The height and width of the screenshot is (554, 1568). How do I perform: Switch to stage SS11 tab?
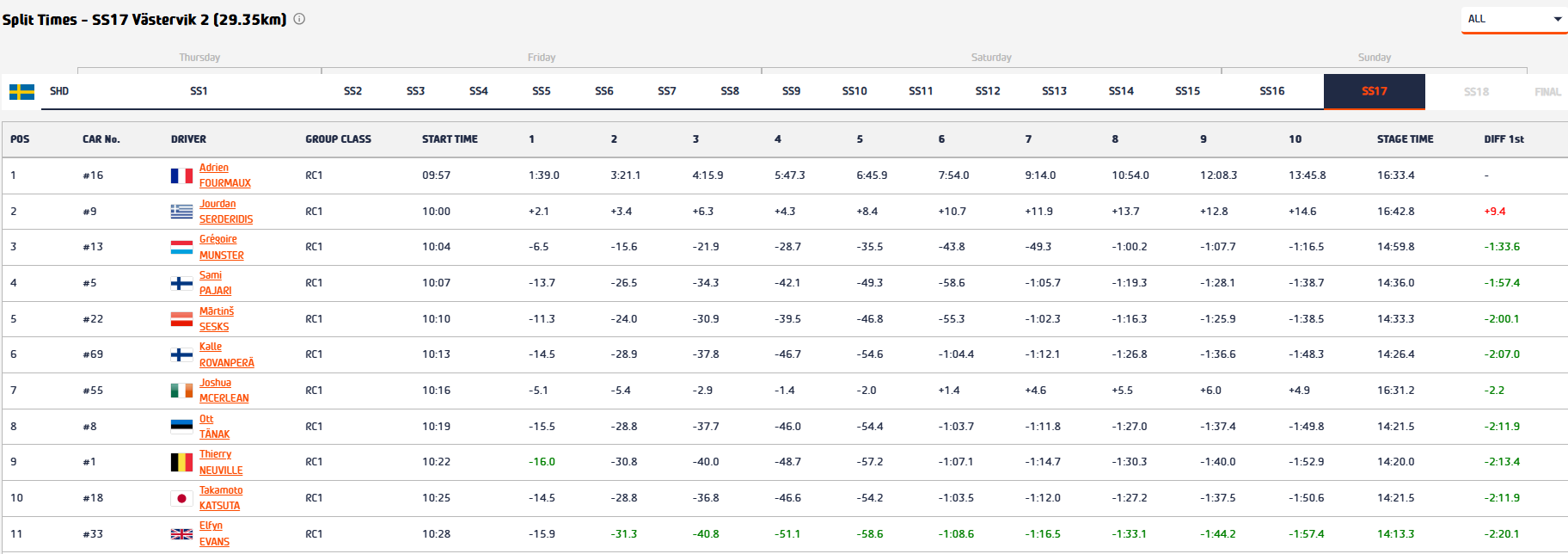[921, 91]
